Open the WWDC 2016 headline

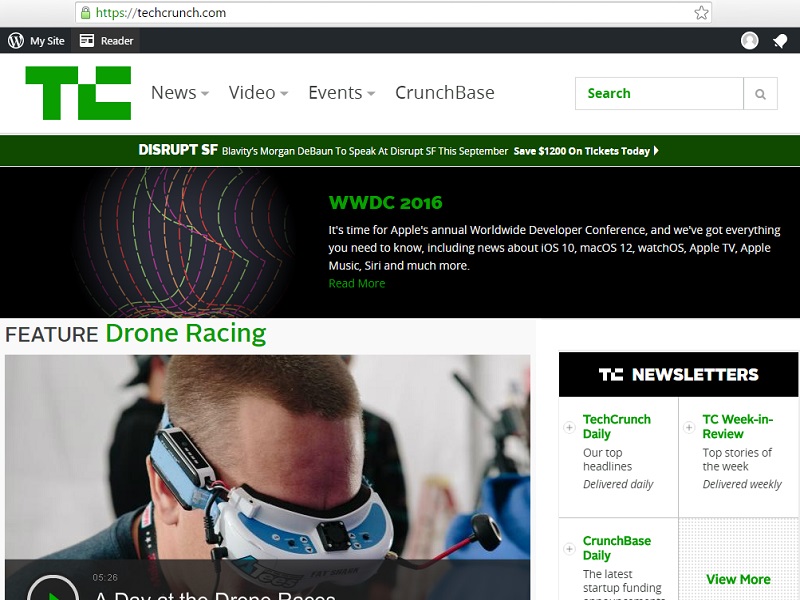[385, 203]
